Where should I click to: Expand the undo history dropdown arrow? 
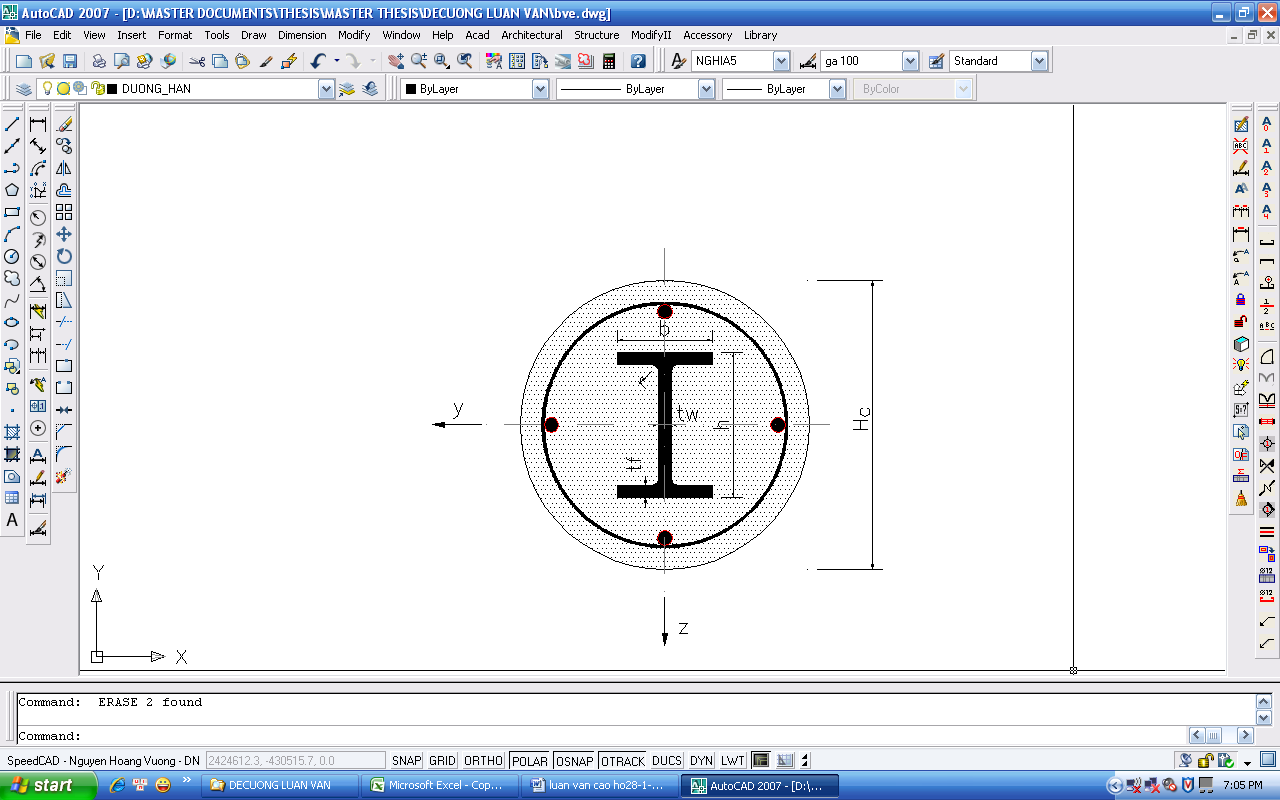[336, 61]
